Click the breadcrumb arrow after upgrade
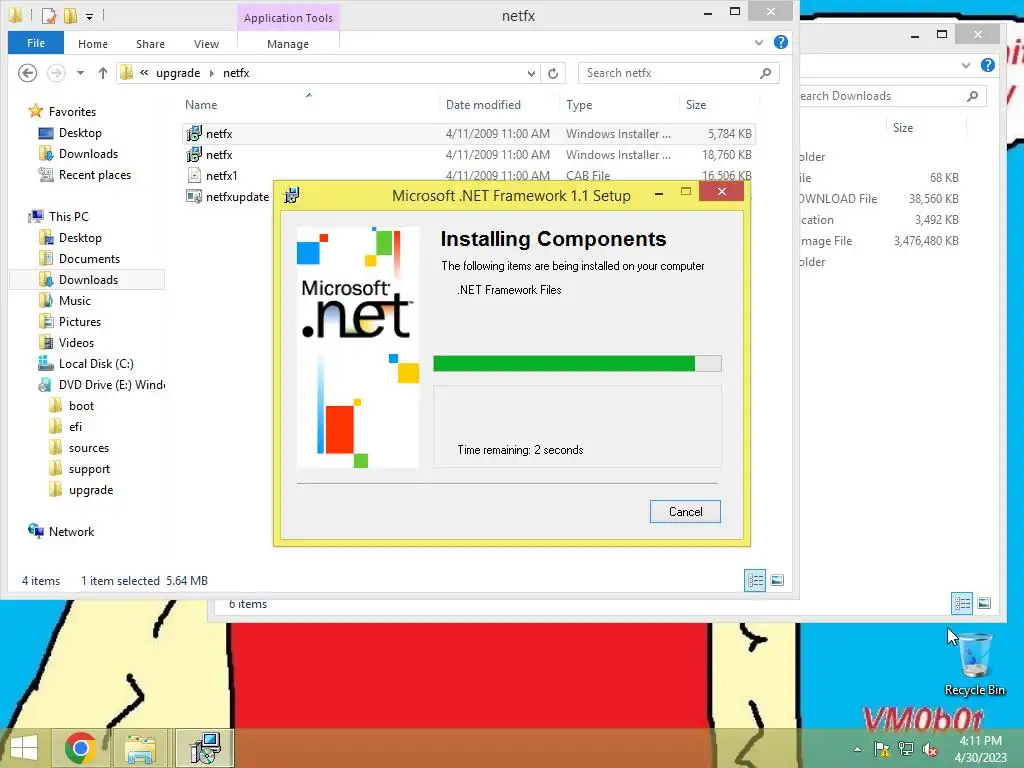Screen dimensions: 1024x768 click(212, 73)
